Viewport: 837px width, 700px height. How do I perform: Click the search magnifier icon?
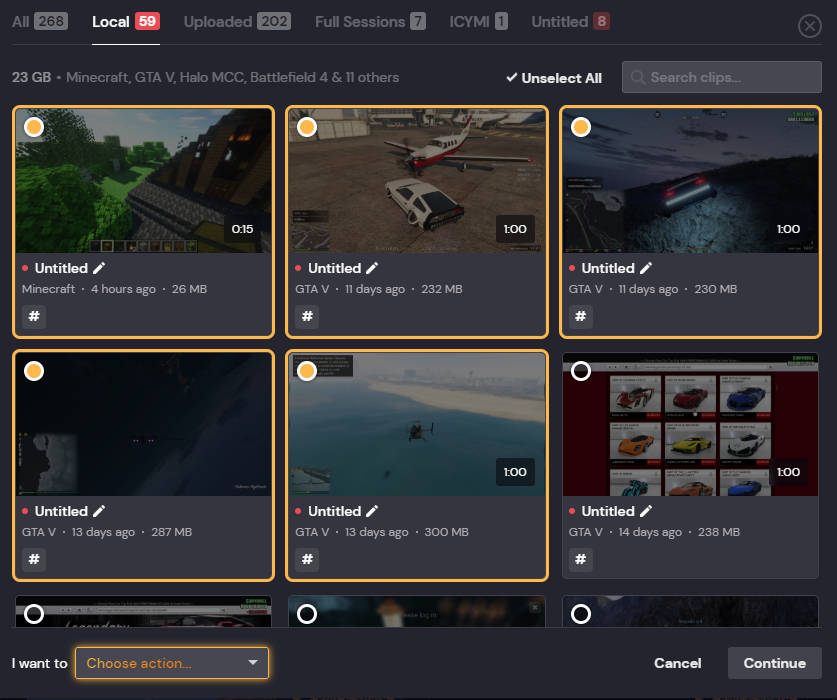[637, 77]
